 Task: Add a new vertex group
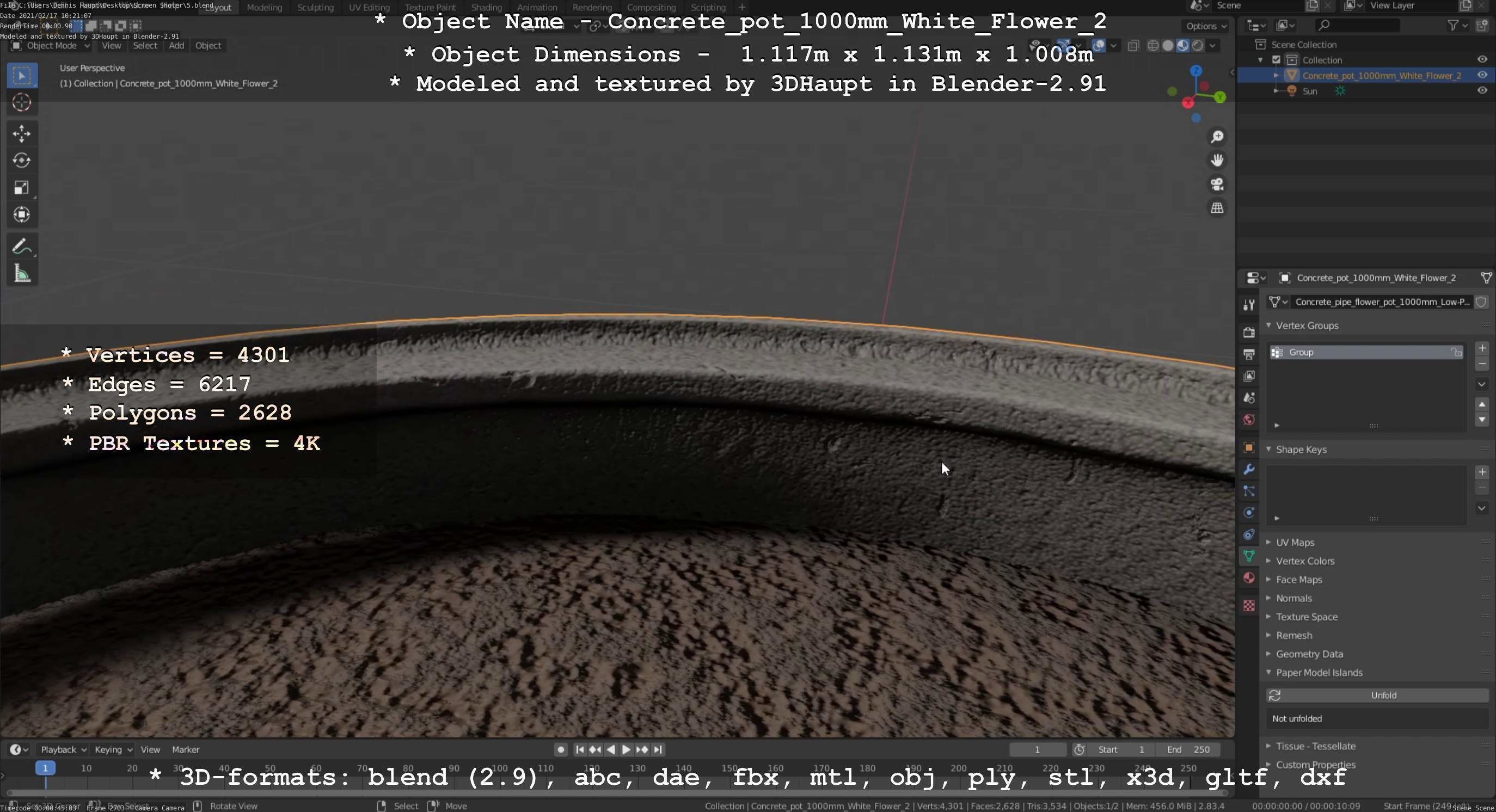coord(1482,348)
